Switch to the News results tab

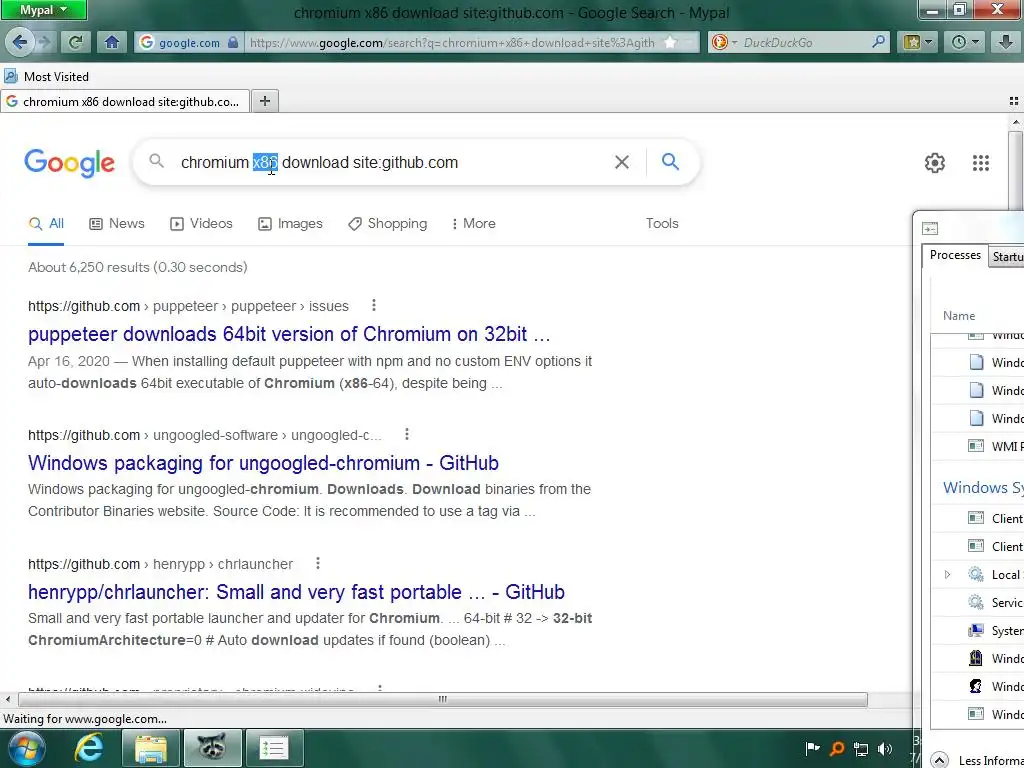(x=116, y=223)
